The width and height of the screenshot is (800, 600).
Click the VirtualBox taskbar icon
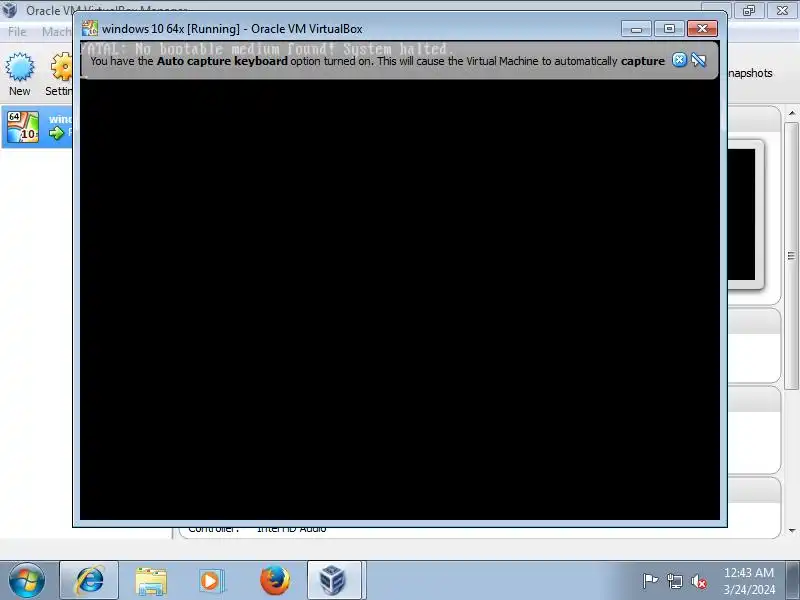click(x=334, y=581)
